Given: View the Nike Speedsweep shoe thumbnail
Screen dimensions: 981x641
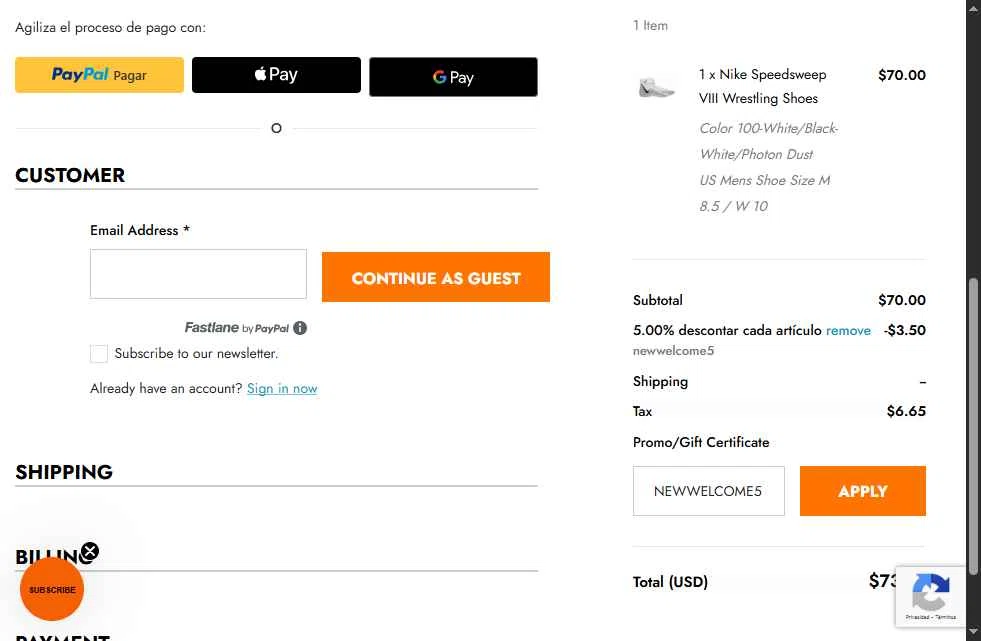Looking at the screenshot, I should click(x=656, y=86).
